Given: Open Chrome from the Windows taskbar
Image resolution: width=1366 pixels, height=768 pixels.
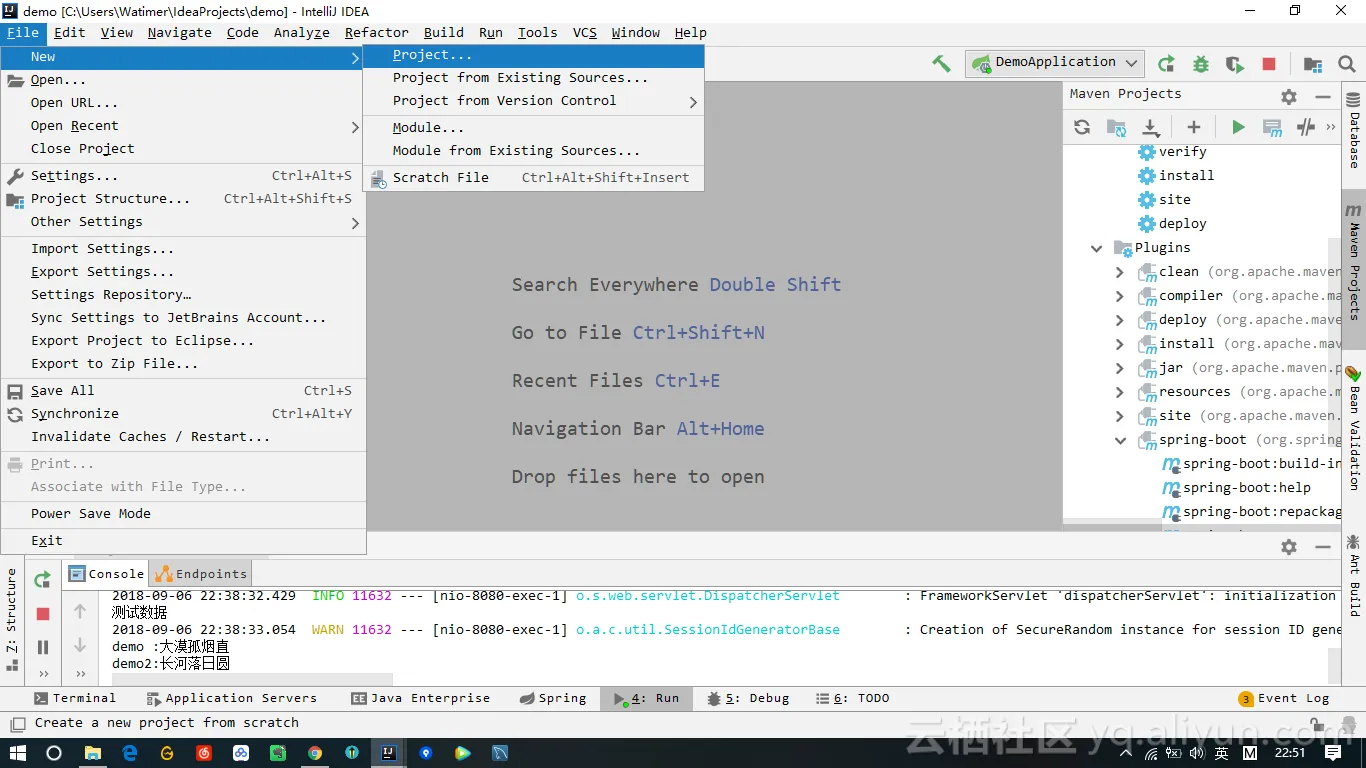Looking at the screenshot, I should click(x=315, y=753).
